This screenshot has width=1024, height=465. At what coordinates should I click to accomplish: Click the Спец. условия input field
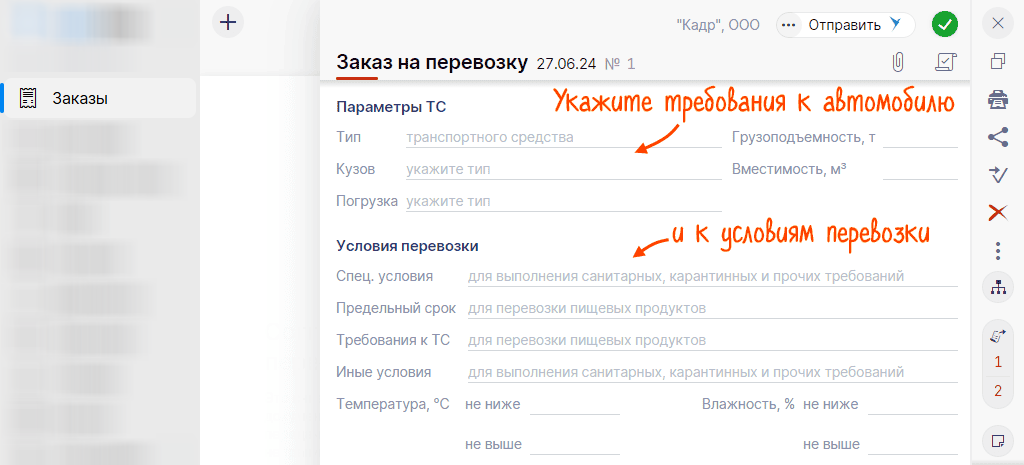(712, 276)
